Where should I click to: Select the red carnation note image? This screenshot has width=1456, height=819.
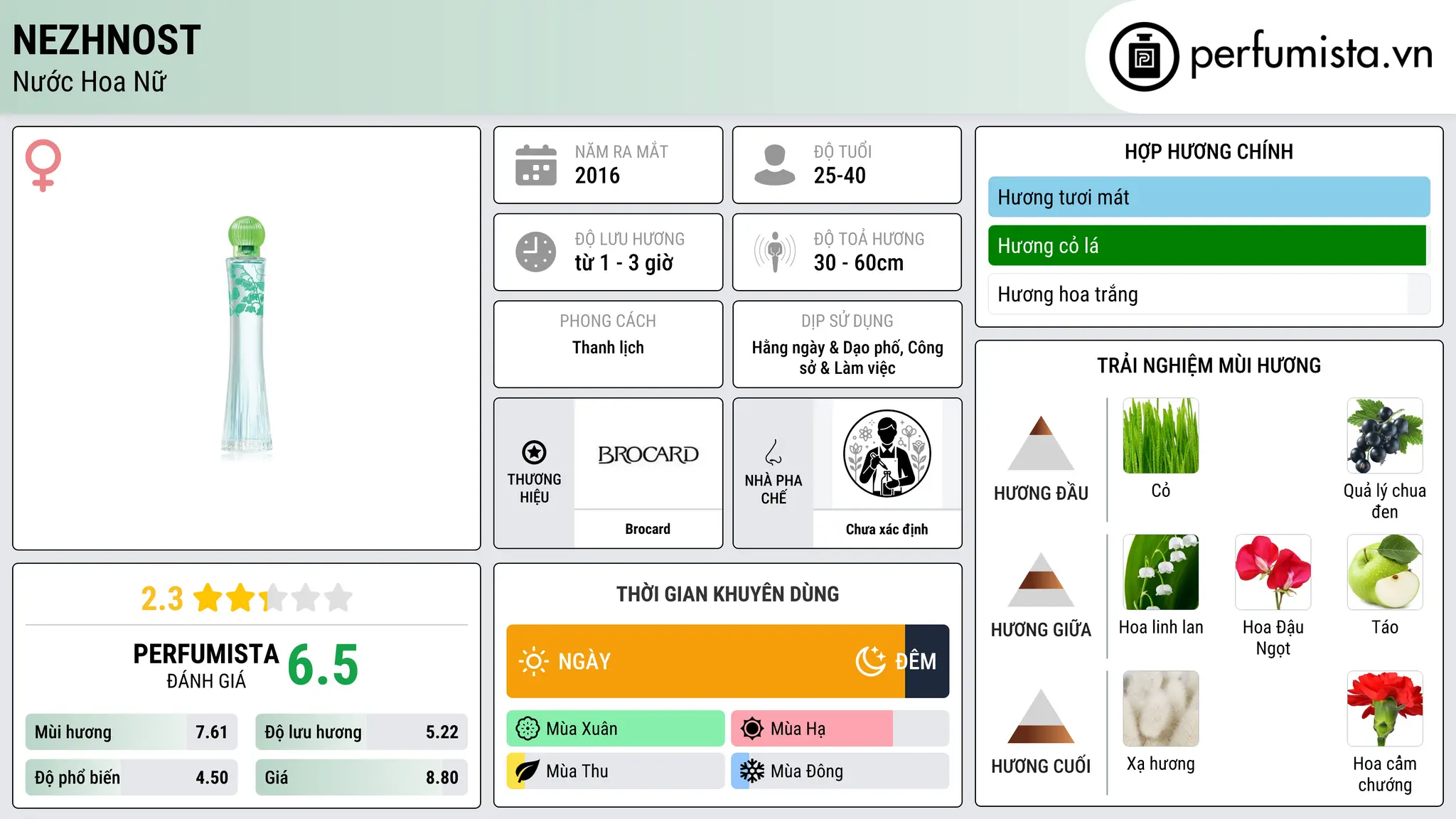pos(1385,709)
